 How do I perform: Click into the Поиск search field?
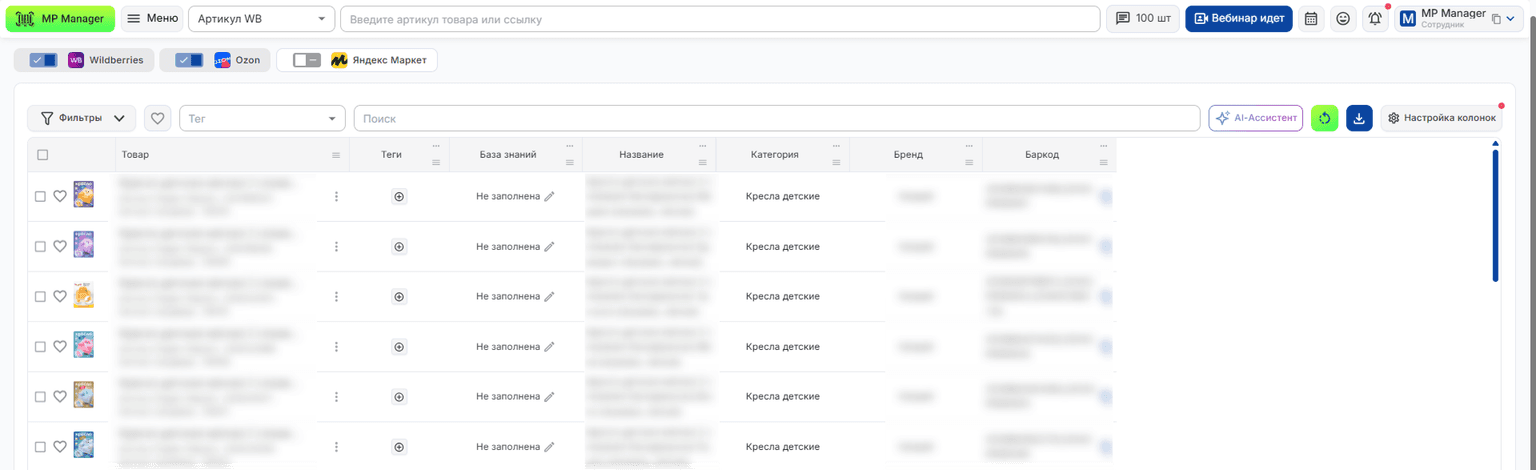click(777, 118)
